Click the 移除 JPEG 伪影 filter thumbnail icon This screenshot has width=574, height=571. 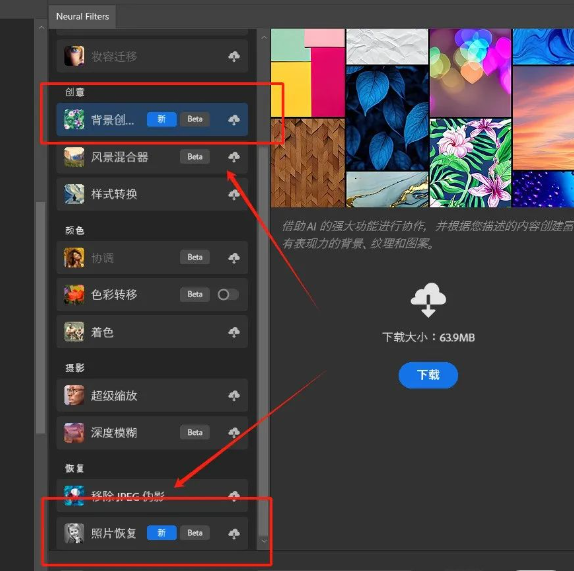click(x=74, y=496)
